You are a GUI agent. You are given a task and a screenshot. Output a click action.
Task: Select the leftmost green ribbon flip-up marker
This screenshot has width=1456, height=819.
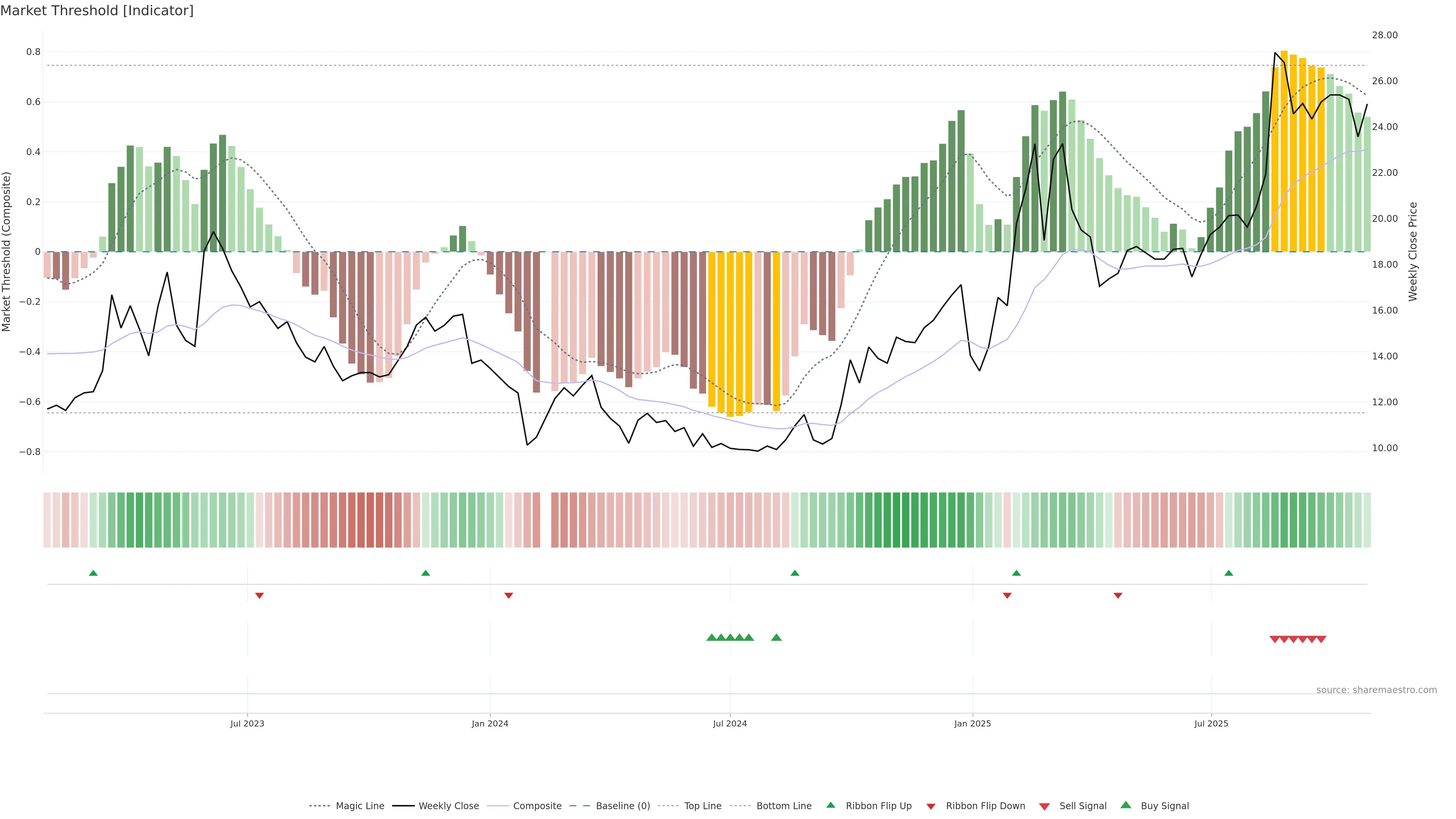[x=93, y=573]
